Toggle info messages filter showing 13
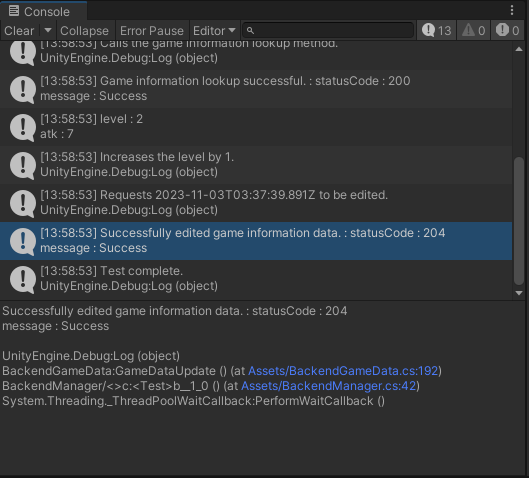Viewport: 529px width, 478px height. pyautogui.click(x=437, y=31)
